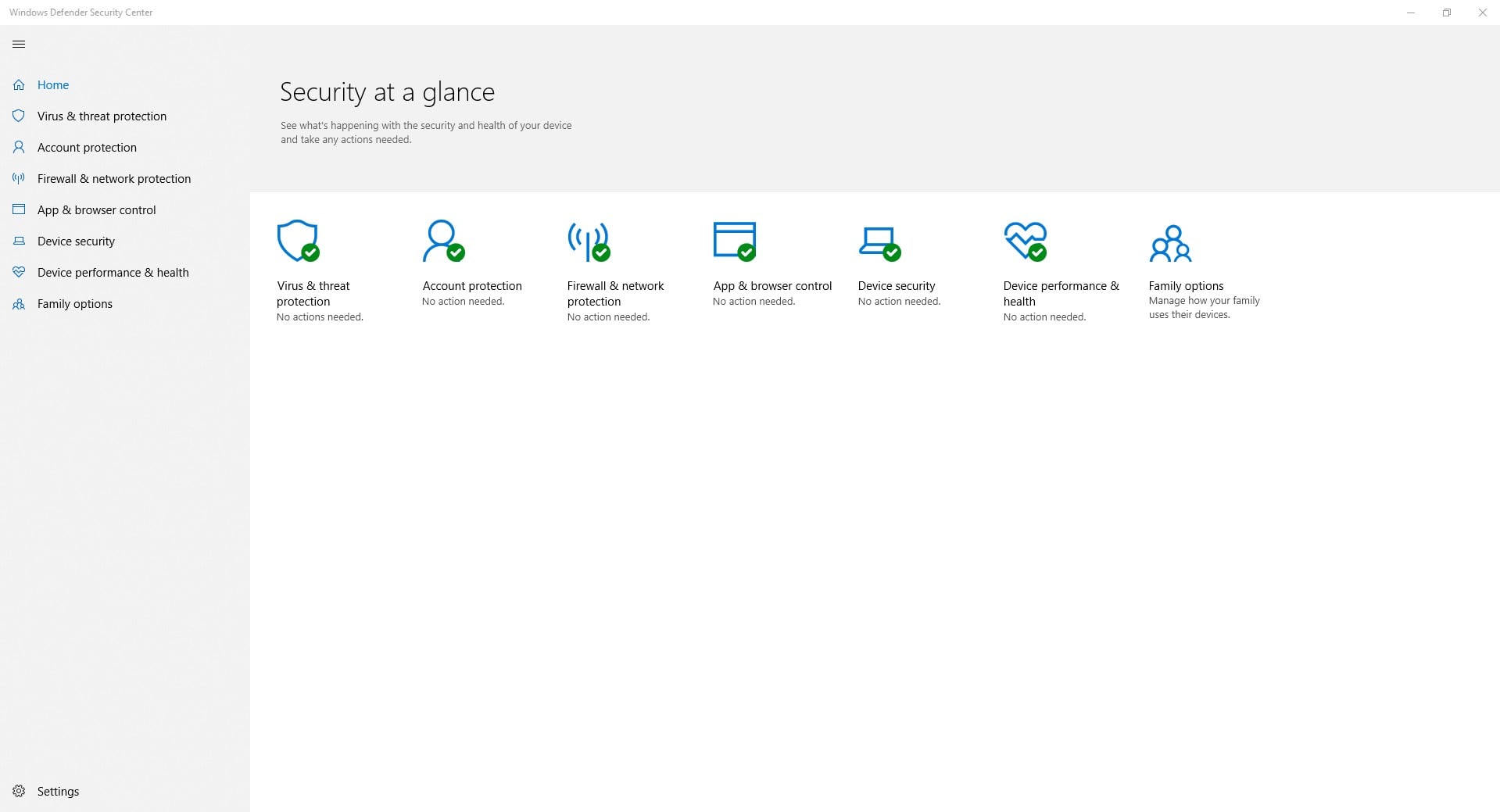Click the App & browser control tile title
The image size is (1500, 812).
(x=772, y=286)
